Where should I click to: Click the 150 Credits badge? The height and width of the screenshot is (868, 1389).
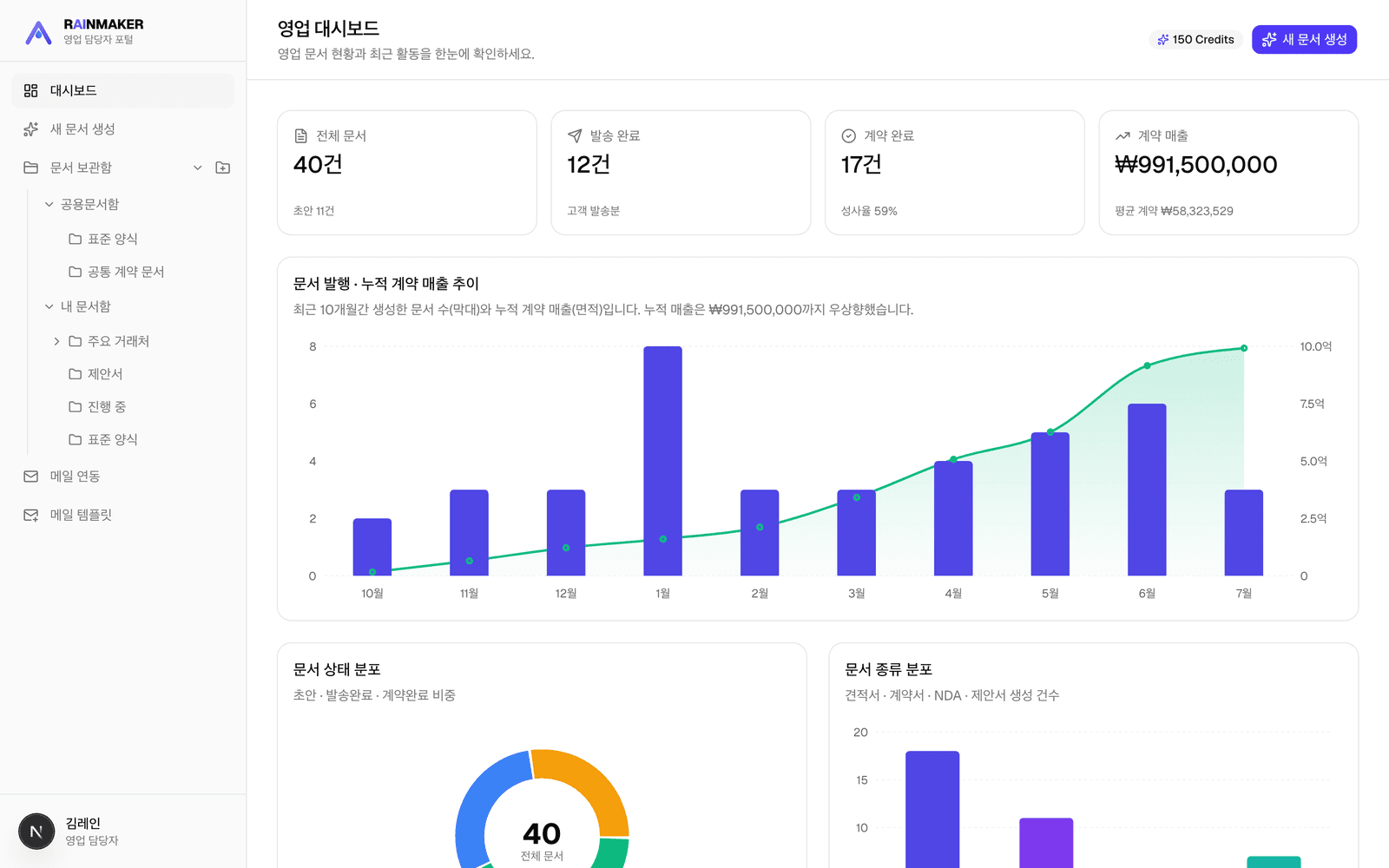click(1195, 39)
